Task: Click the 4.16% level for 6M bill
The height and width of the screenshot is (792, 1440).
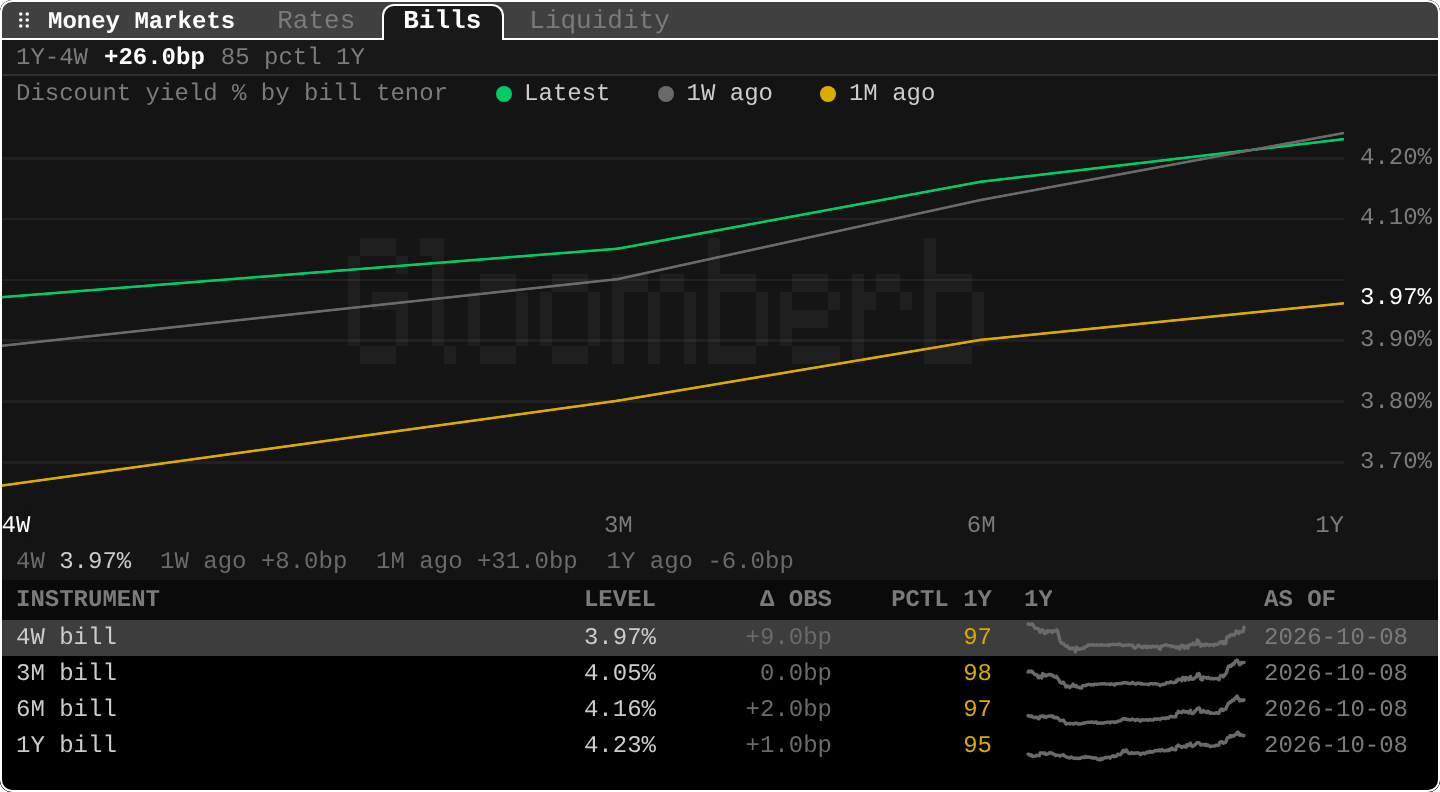Action: point(620,709)
